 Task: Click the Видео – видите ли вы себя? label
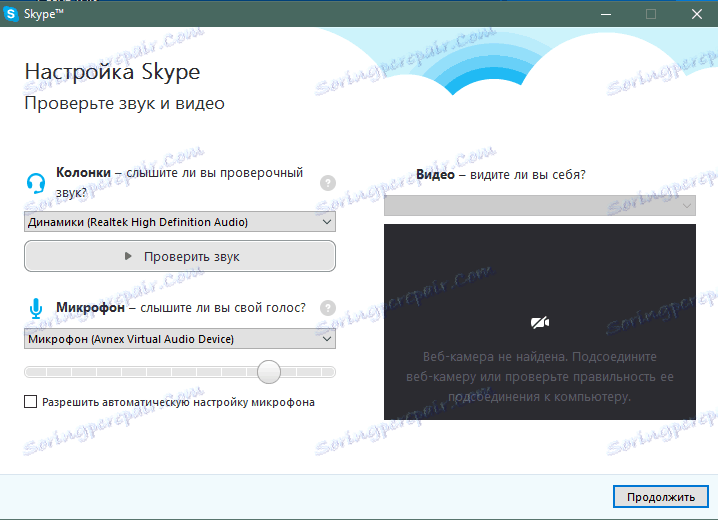point(500,174)
